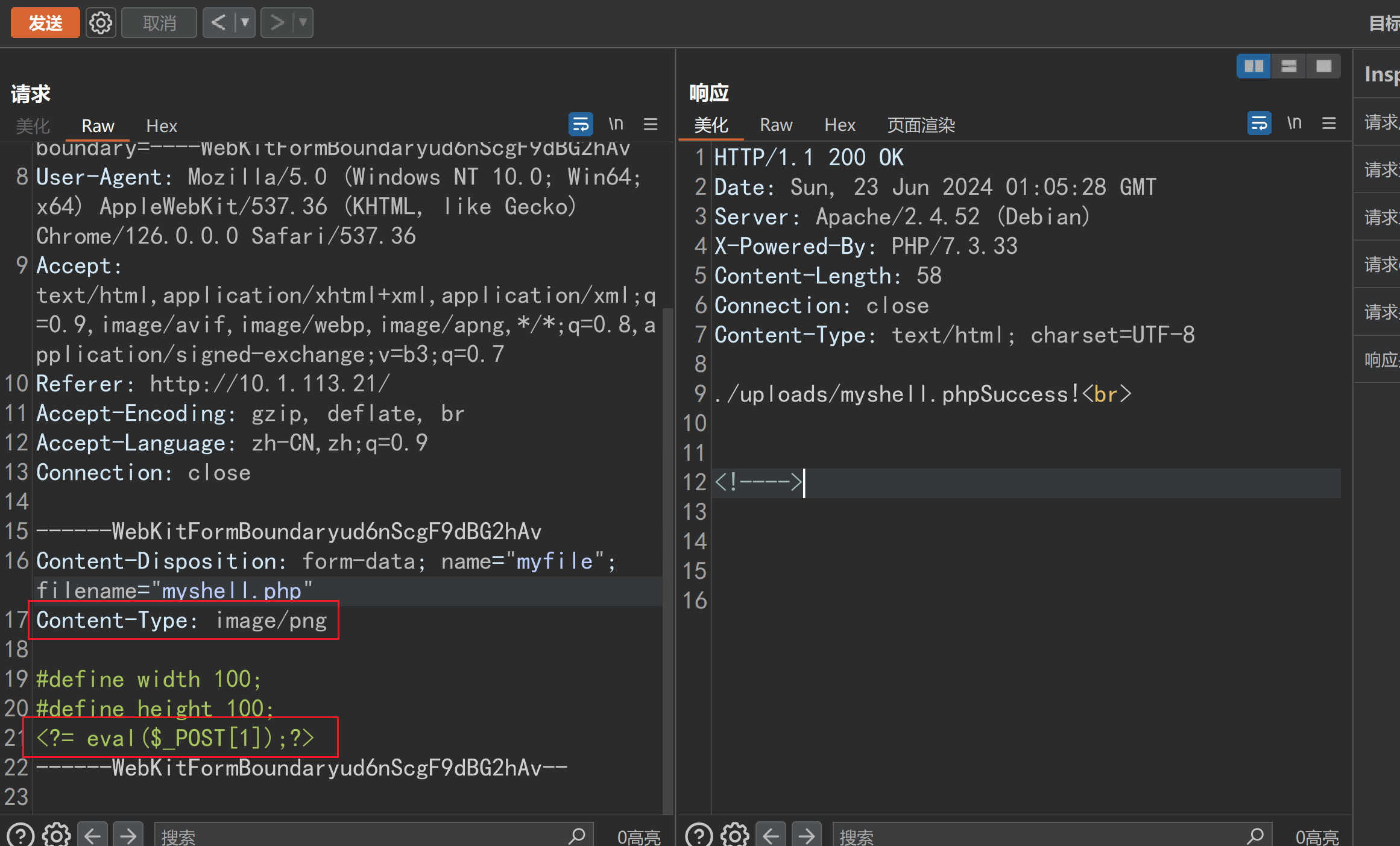Click the HTTP/1.1 200 OK response line
This screenshot has width=1400, height=846.
coord(809,157)
